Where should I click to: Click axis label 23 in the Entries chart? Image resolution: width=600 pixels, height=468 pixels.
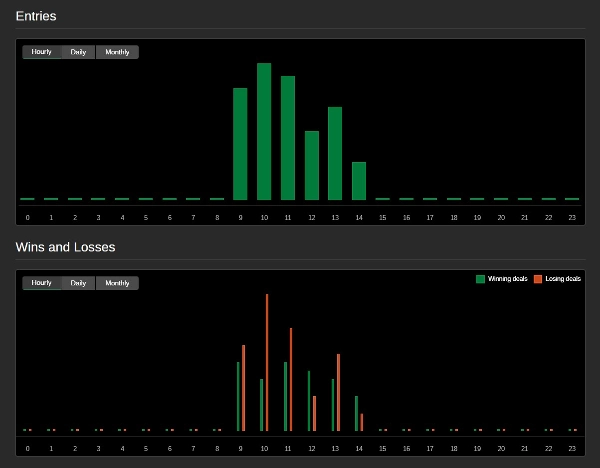(x=572, y=218)
